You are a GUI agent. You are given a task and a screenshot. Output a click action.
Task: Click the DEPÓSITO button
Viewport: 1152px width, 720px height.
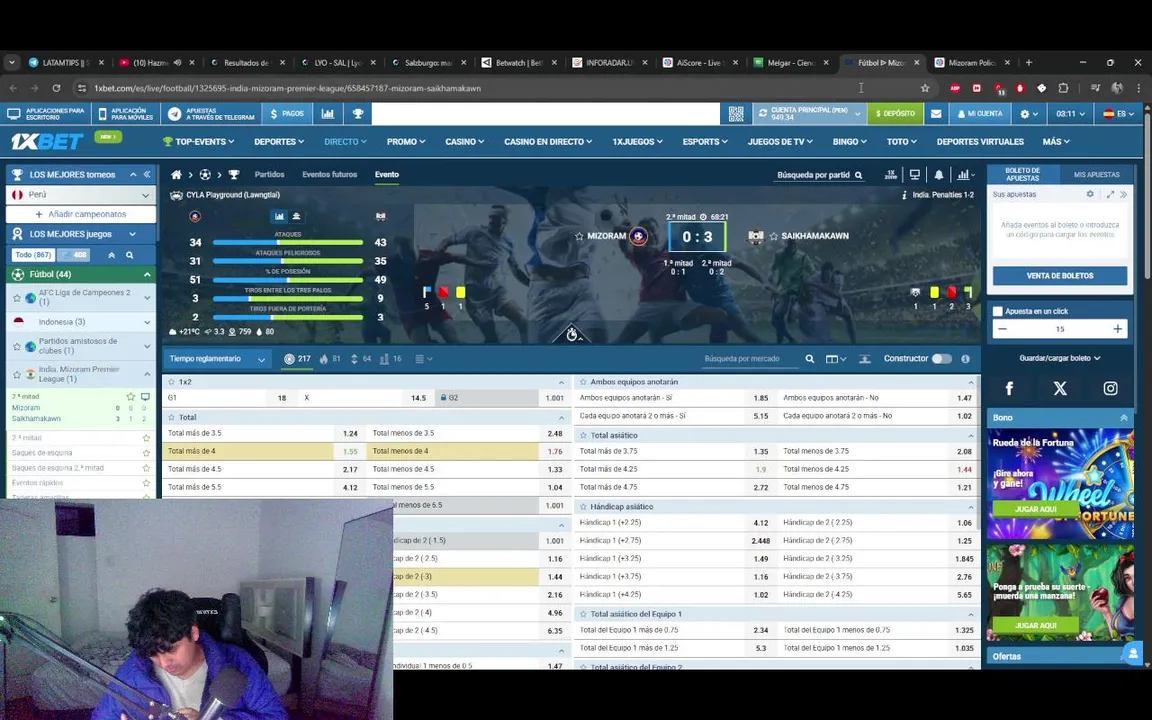(895, 114)
